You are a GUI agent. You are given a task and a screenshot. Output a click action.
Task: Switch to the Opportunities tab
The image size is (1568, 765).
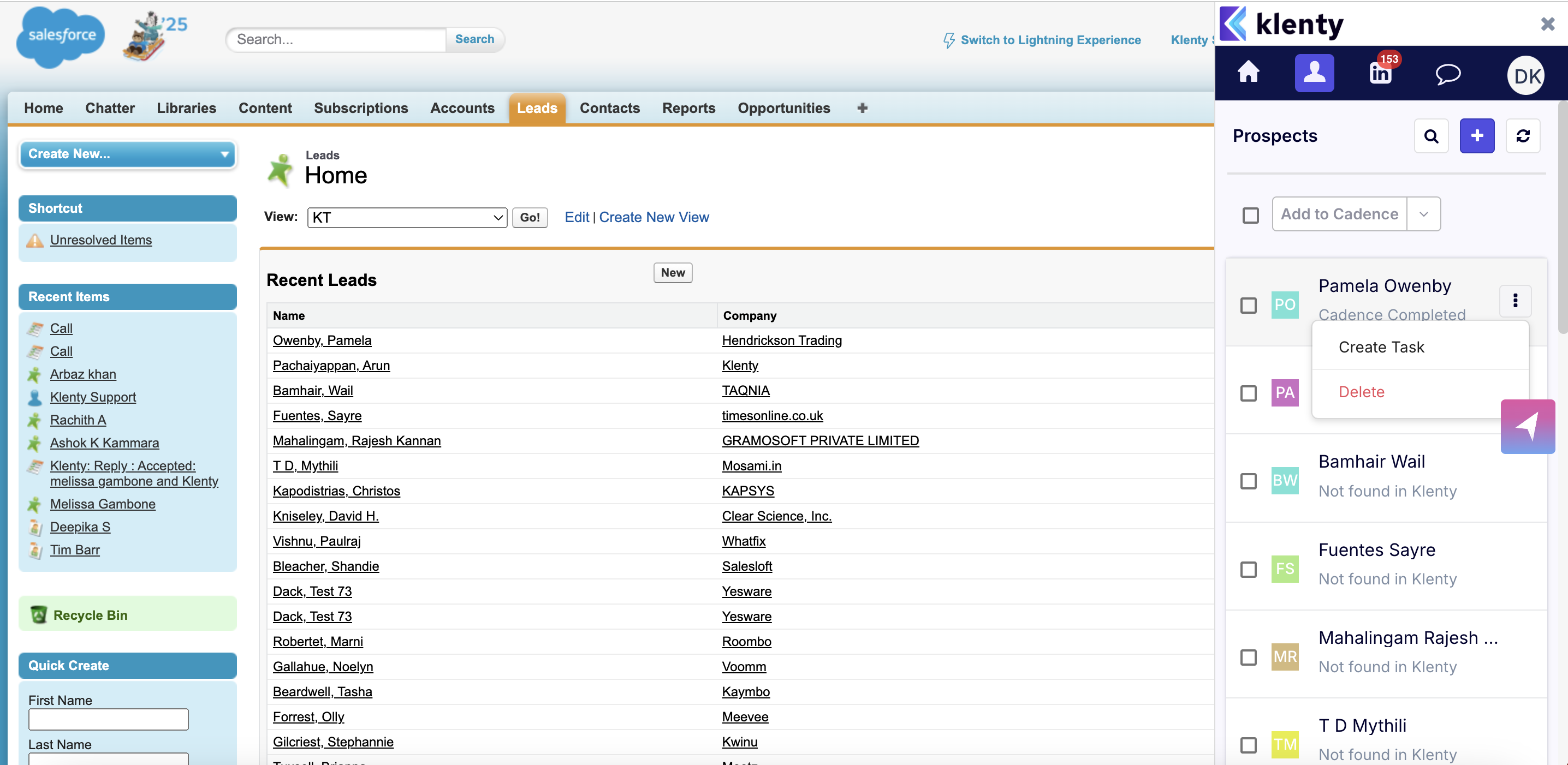click(783, 108)
